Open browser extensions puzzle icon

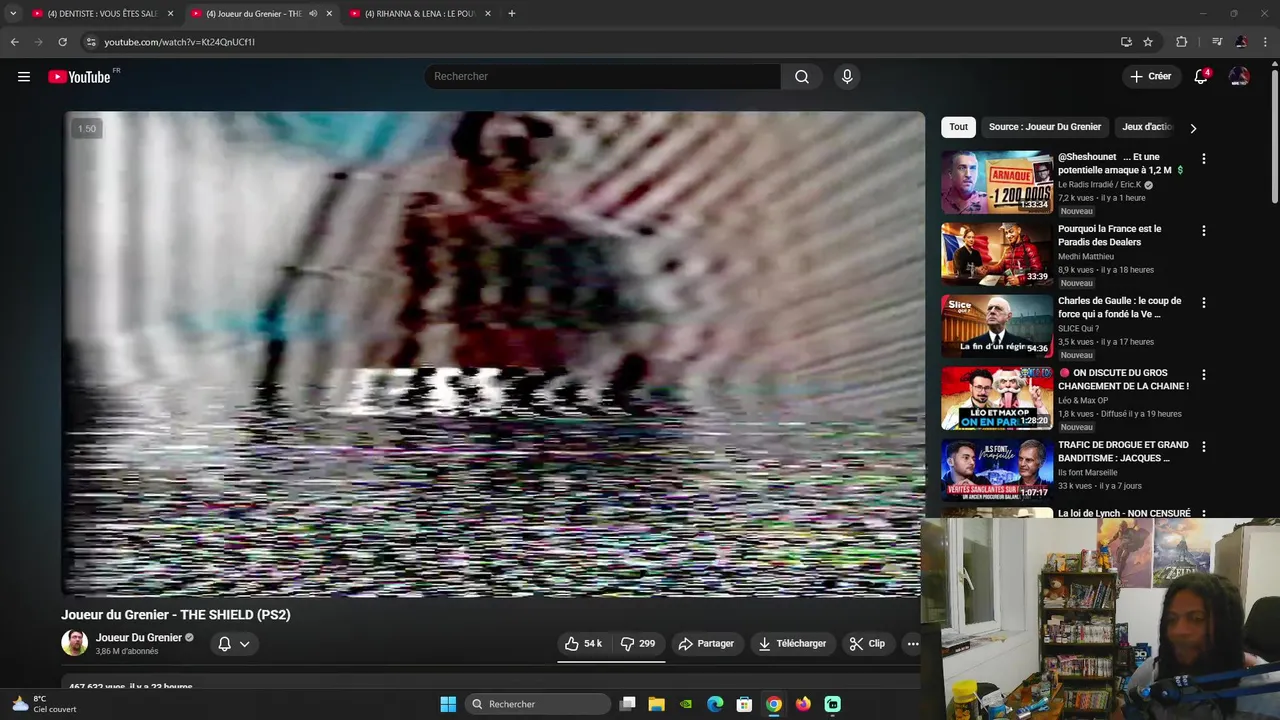1181,42
